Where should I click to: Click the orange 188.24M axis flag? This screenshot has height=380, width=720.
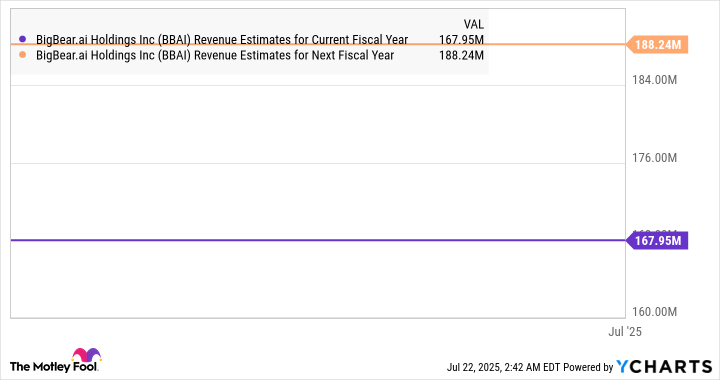657,45
